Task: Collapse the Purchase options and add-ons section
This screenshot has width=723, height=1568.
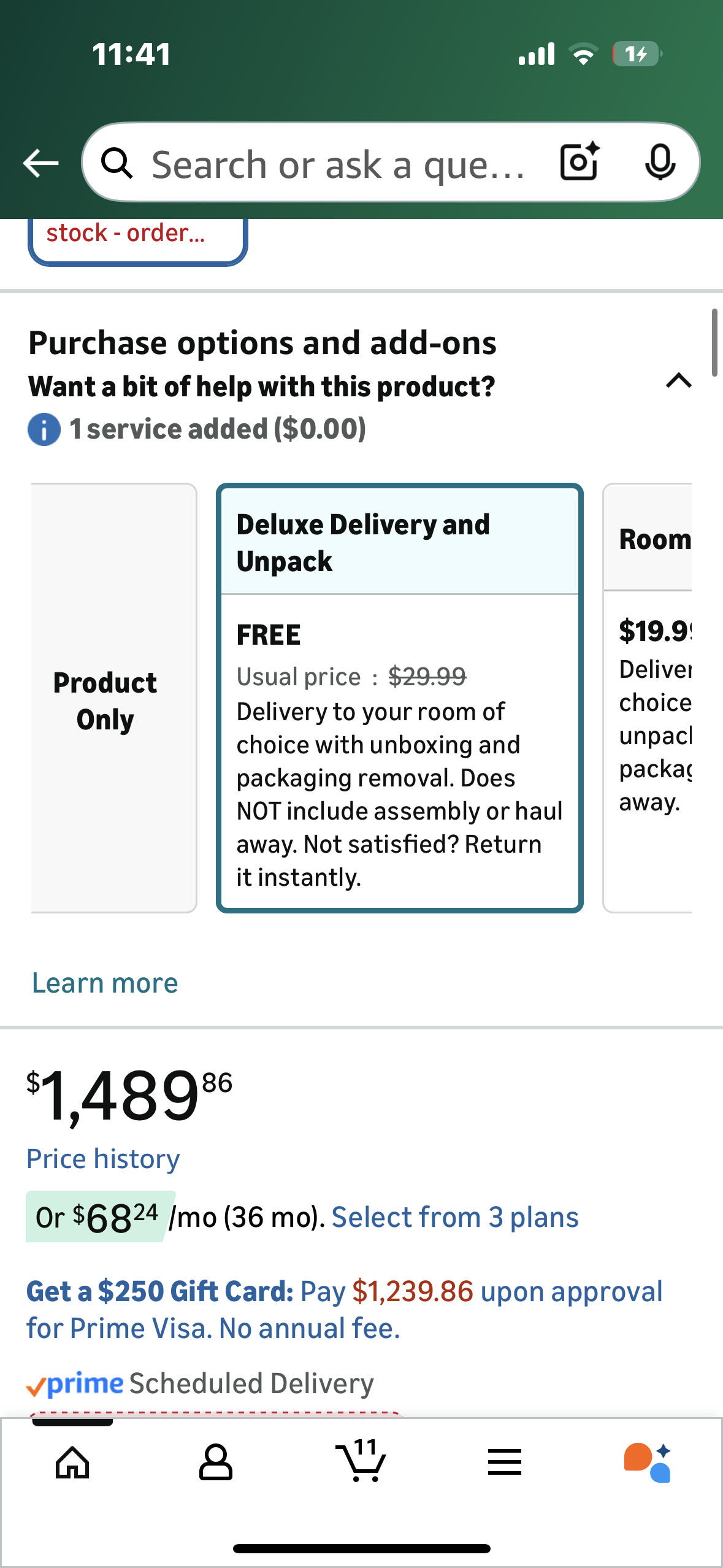Action: point(678,381)
